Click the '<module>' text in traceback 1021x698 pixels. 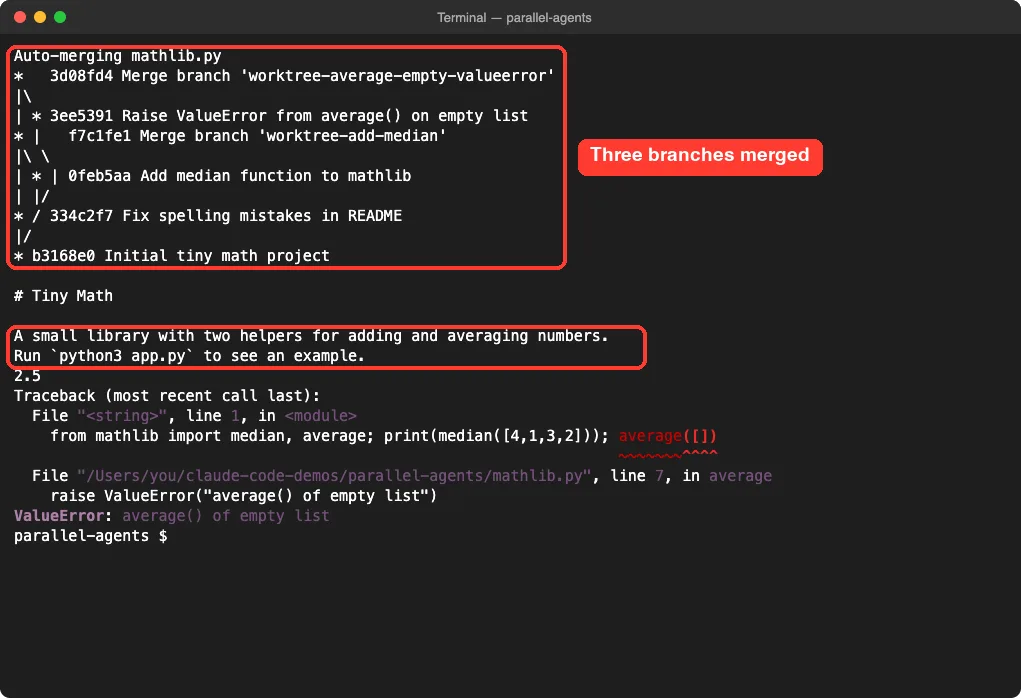tap(320, 416)
